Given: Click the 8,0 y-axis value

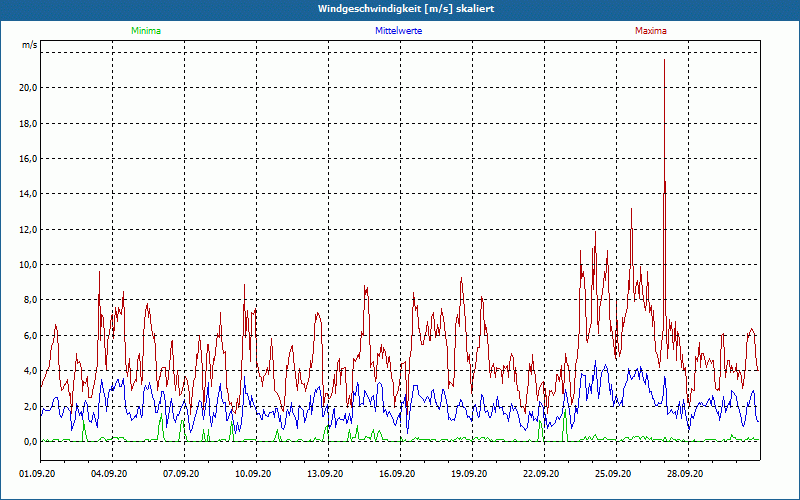Looking at the screenshot, I should point(31,300).
